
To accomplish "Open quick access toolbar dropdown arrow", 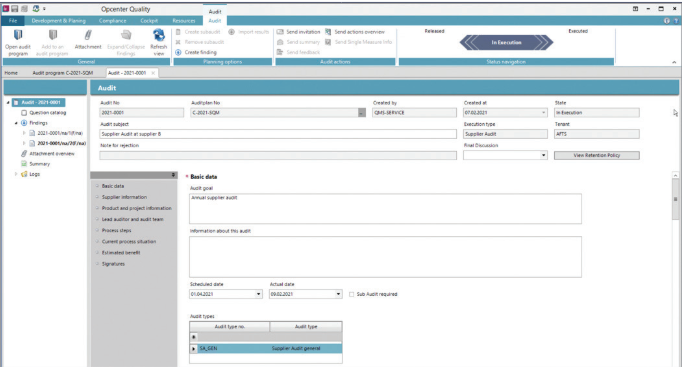I will (x=44, y=9).
